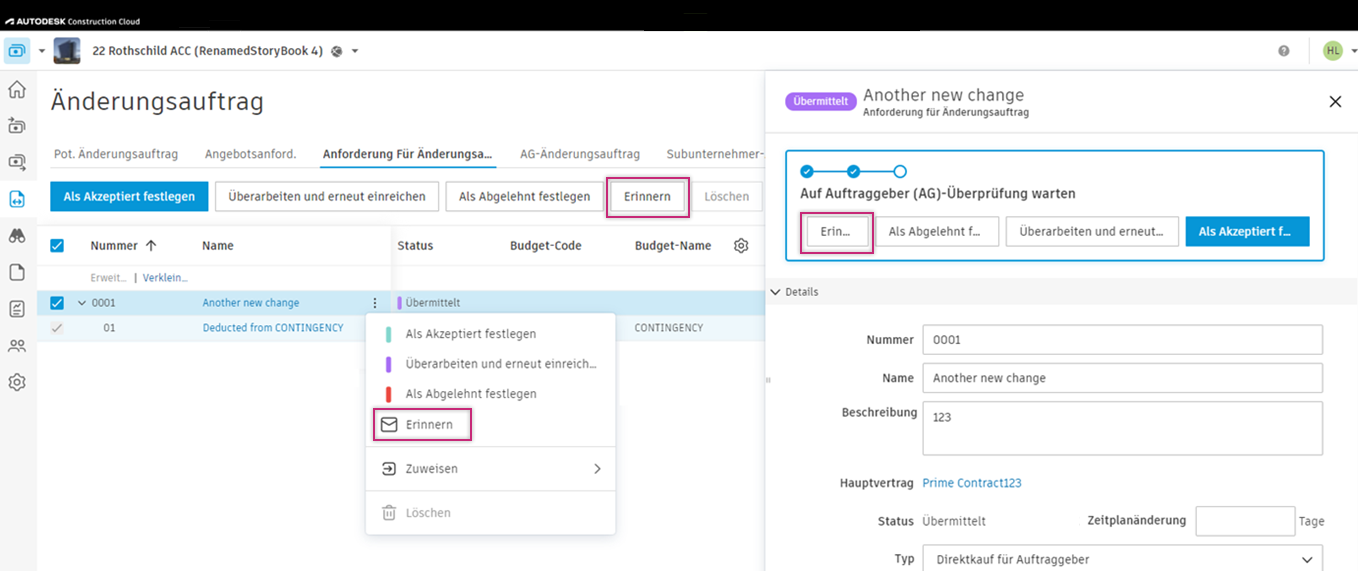Click Als Abgelehnt festlegen toolbar button
Viewport: 1358px width, 571px height.
[524, 196]
